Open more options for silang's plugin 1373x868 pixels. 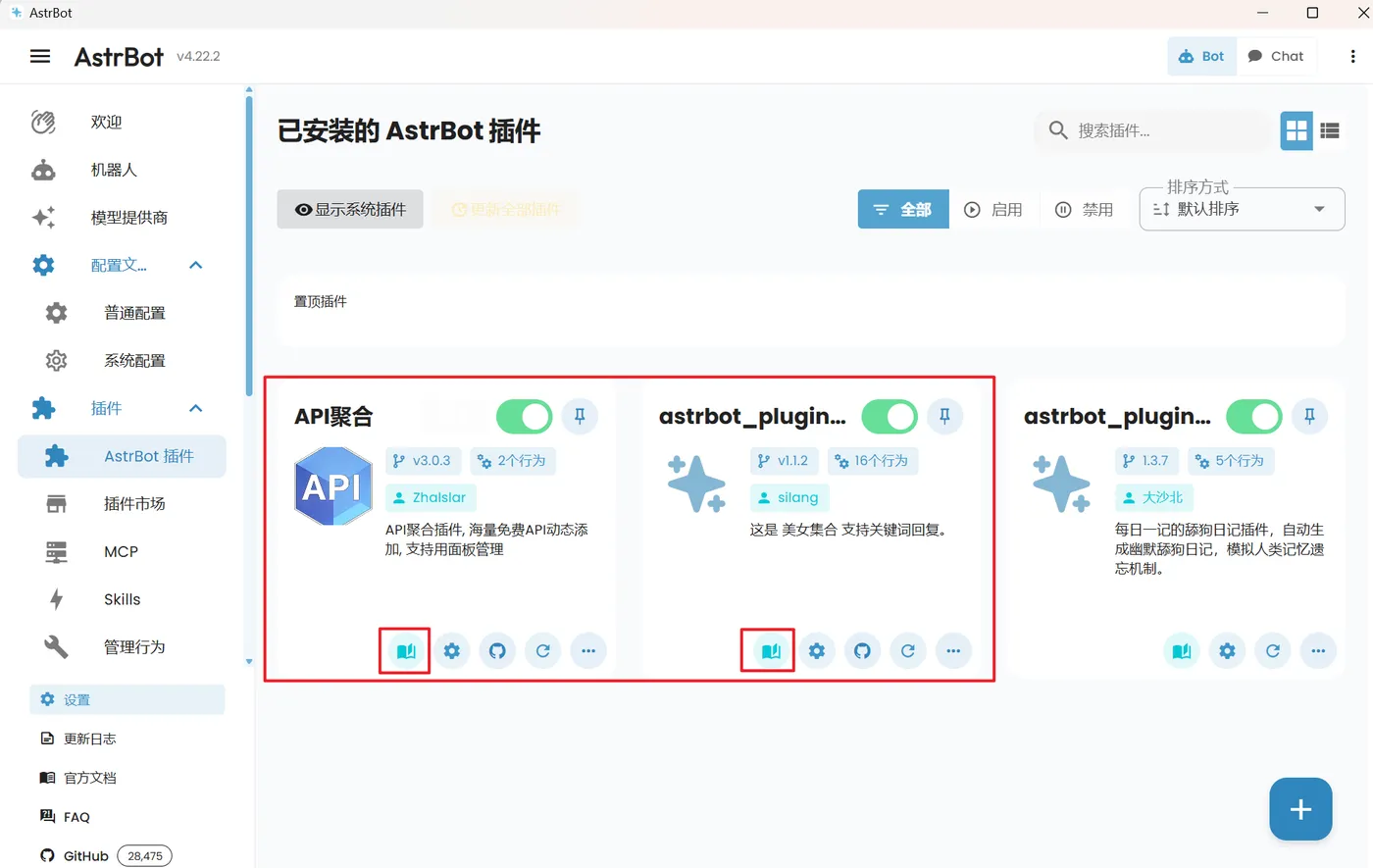[x=953, y=650]
